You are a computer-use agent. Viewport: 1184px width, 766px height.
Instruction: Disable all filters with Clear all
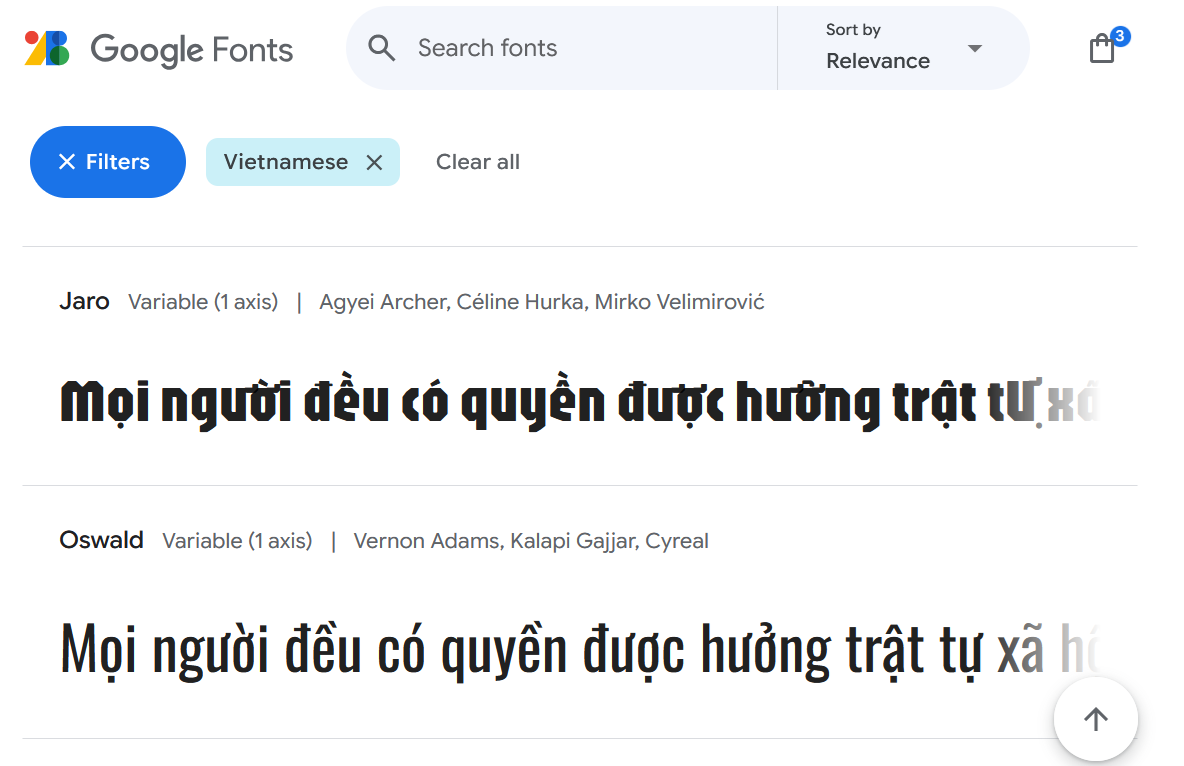478,161
